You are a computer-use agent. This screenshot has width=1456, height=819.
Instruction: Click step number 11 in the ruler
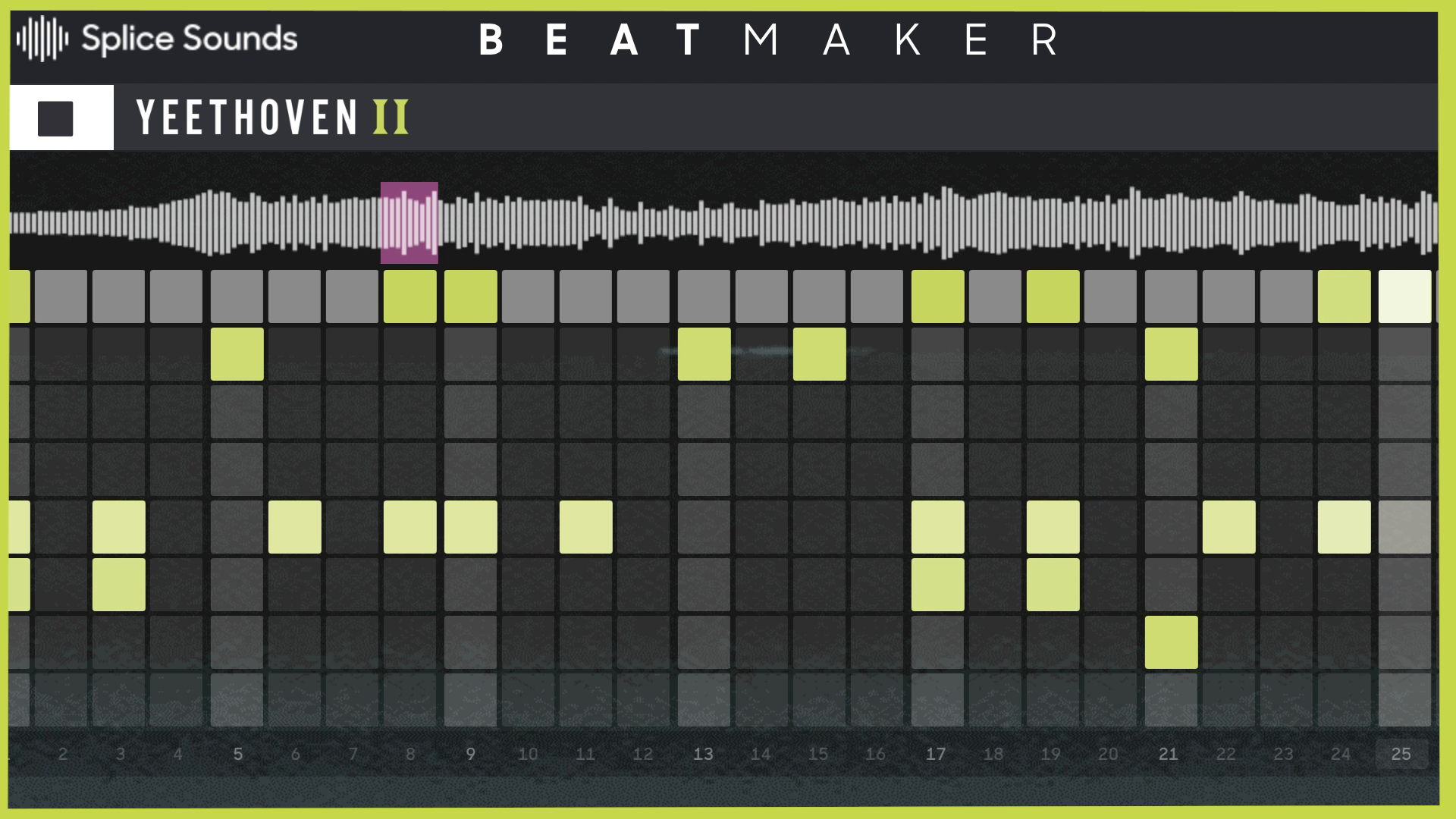click(585, 754)
